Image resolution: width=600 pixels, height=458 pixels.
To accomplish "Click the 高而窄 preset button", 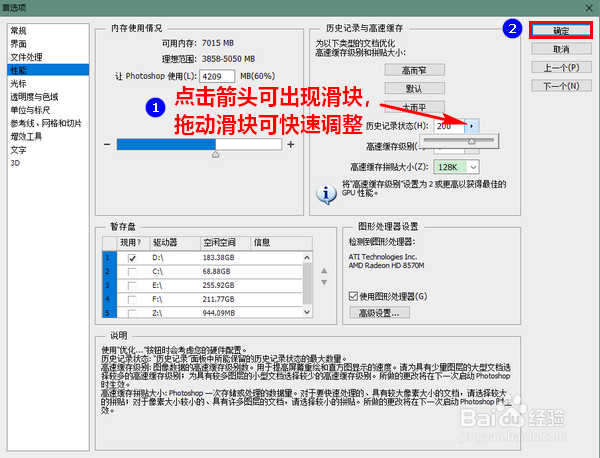I will click(414, 70).
